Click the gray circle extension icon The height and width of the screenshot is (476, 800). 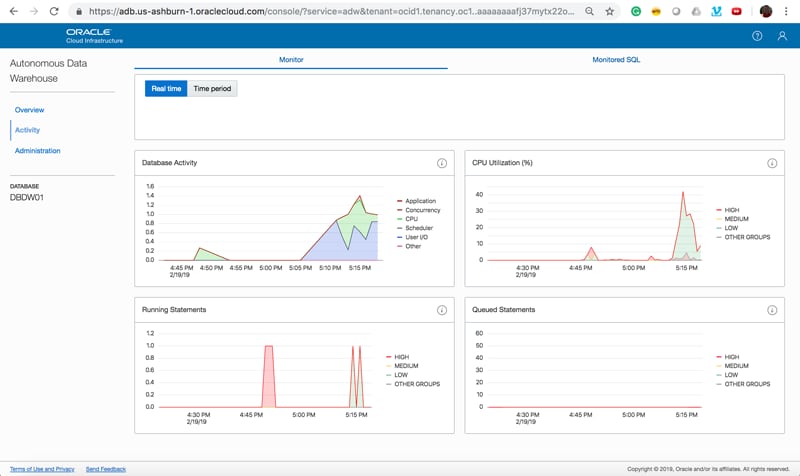[676, 11]
